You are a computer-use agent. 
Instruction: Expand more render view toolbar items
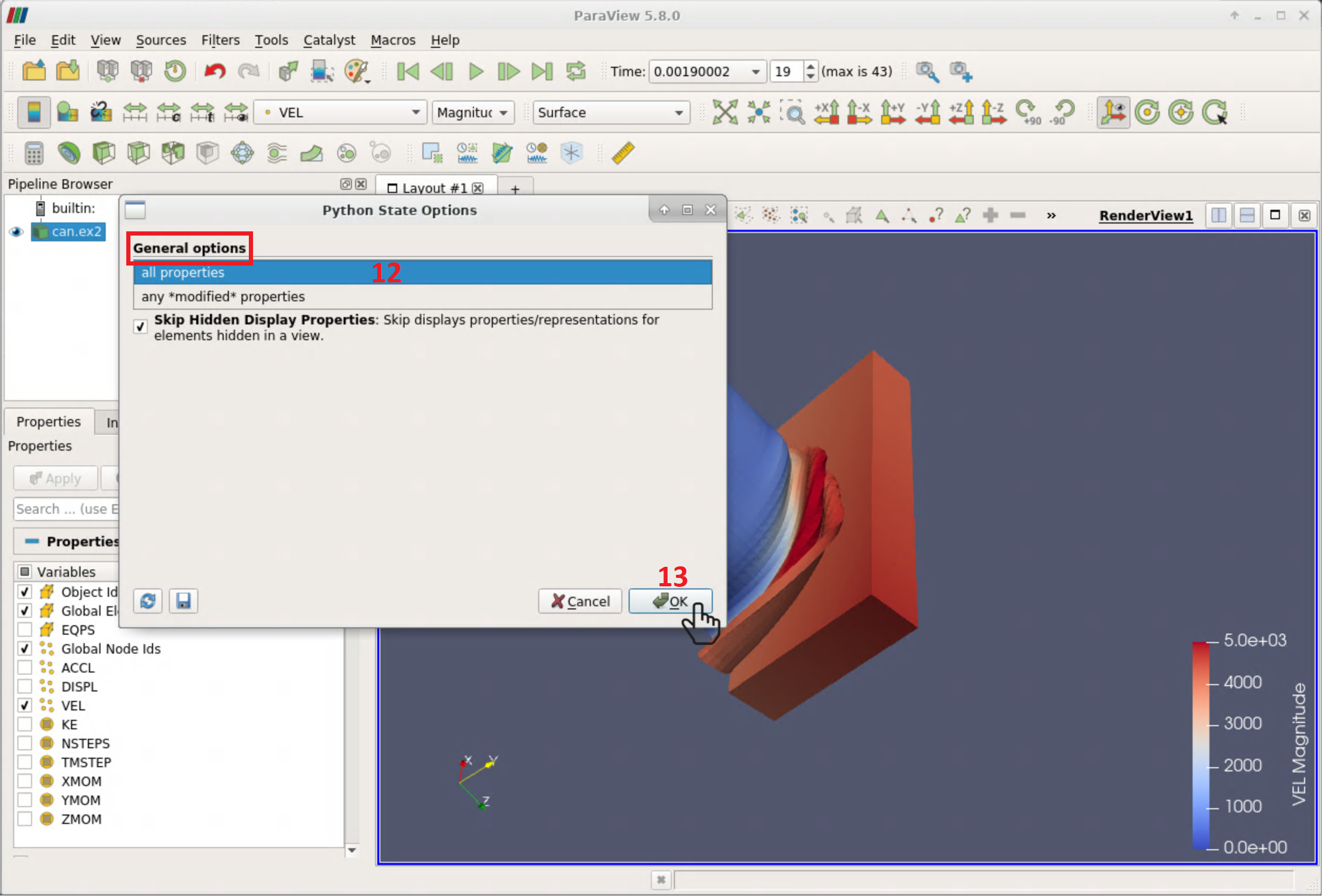(1051, 216)
